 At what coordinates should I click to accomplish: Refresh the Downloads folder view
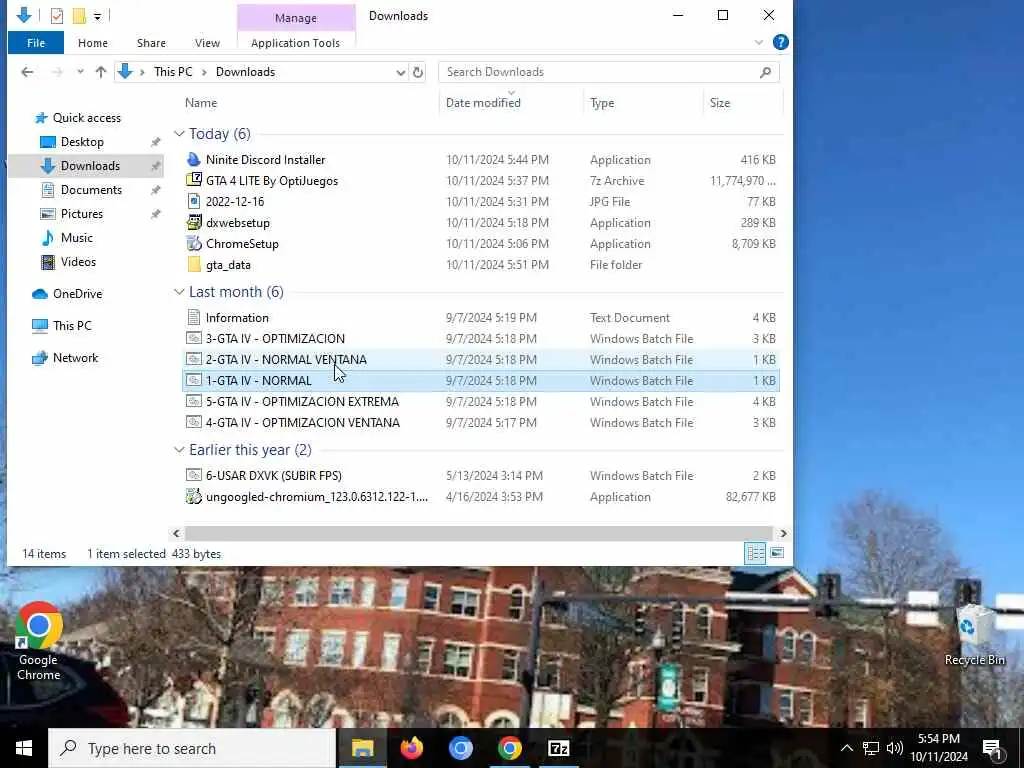418,72
